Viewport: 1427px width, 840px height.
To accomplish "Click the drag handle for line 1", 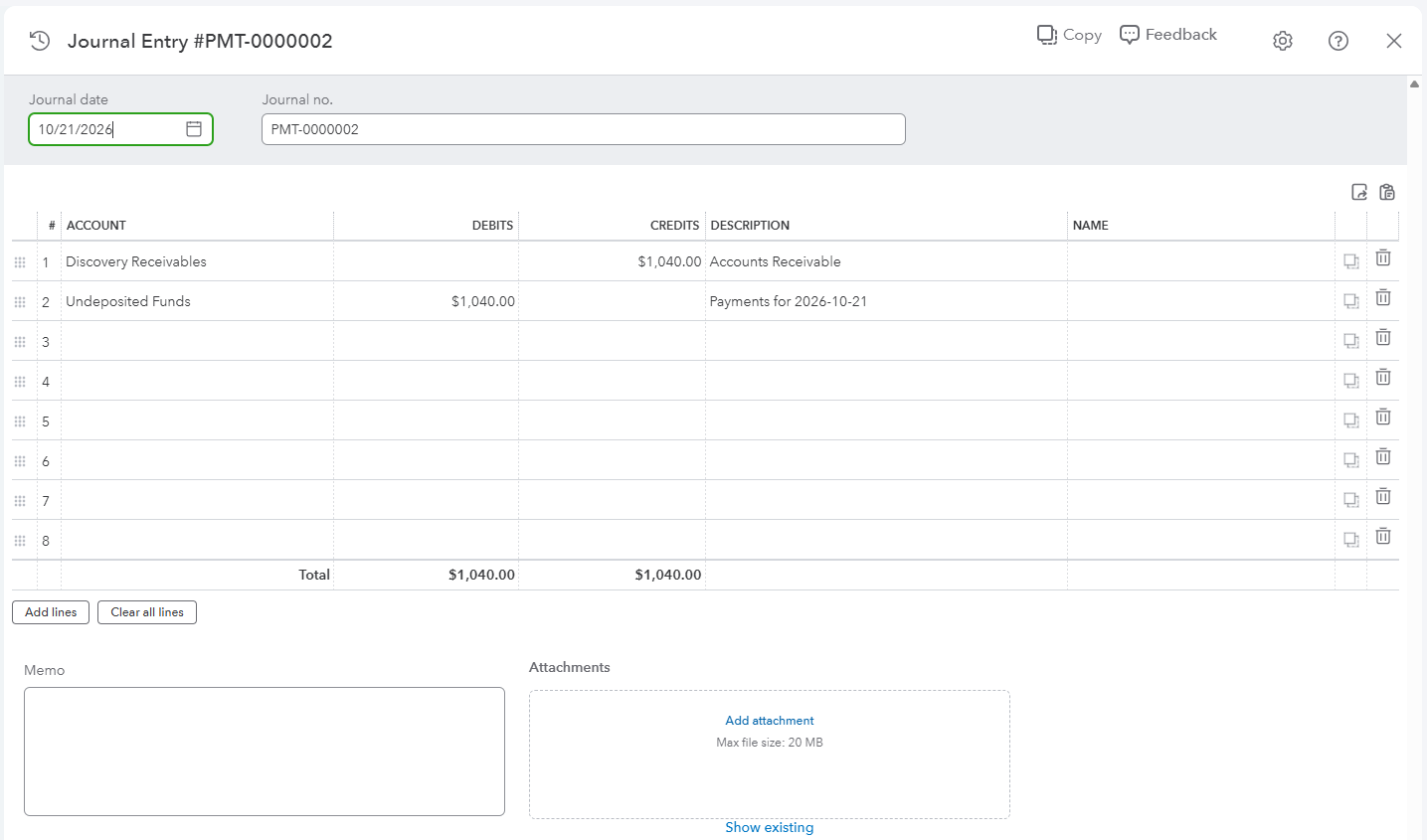I will [x=20, y=262].
